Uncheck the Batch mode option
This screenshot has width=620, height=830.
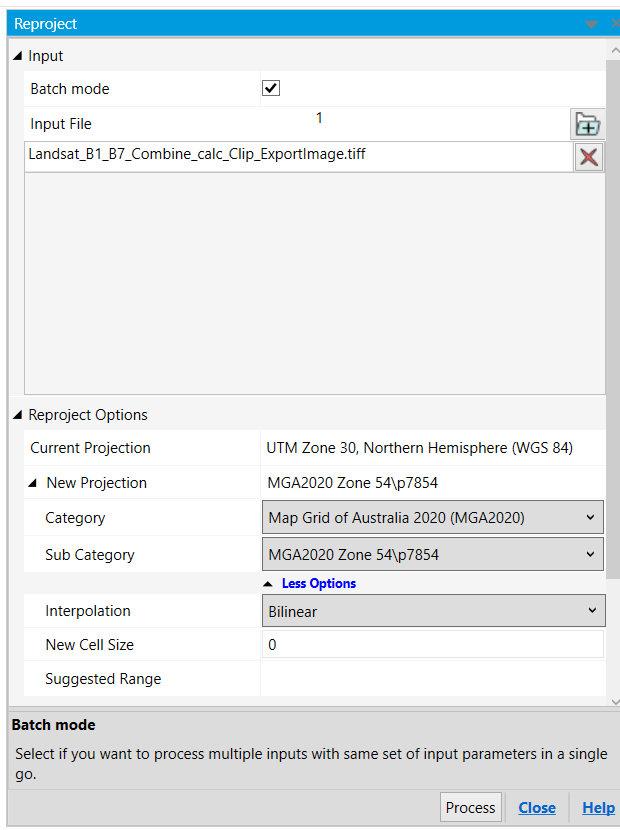pos(270,88)
